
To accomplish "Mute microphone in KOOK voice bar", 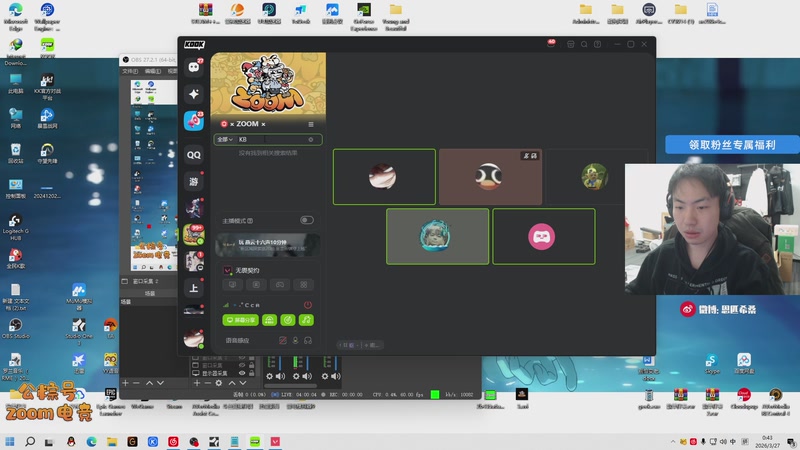I will [295, 340].
